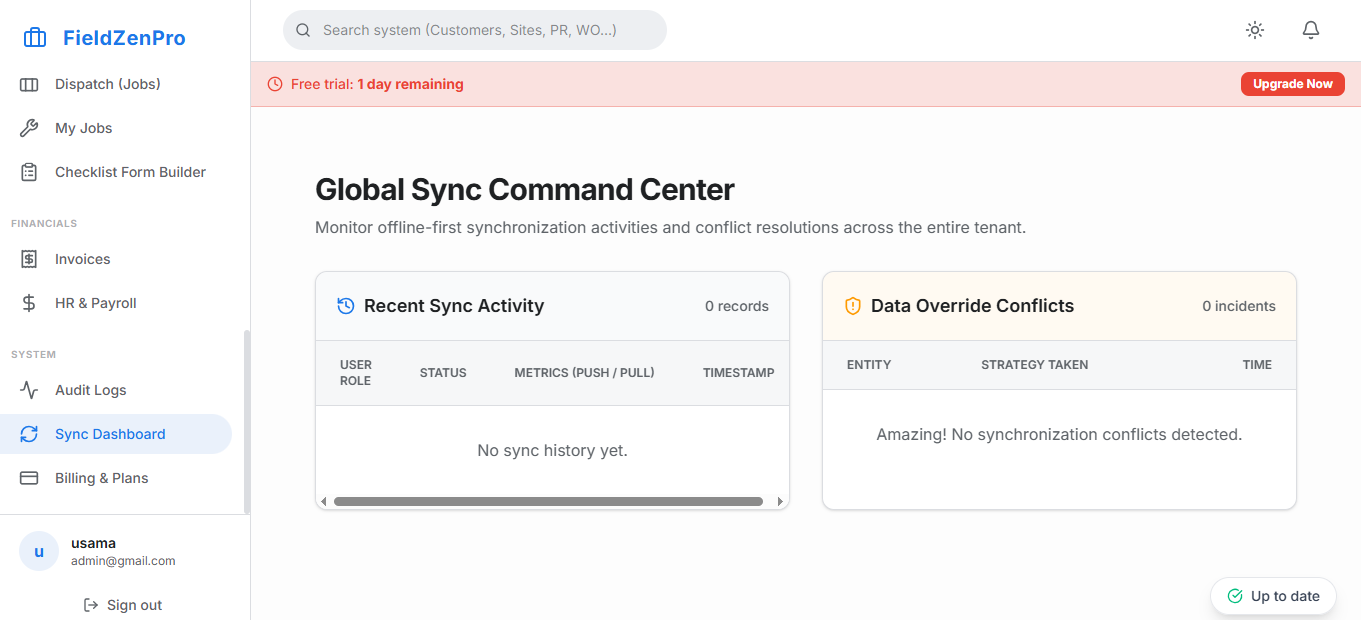Click the STATUS column header
The height and width of the screenshot is (620, 1361).
(x=443, y=373)
